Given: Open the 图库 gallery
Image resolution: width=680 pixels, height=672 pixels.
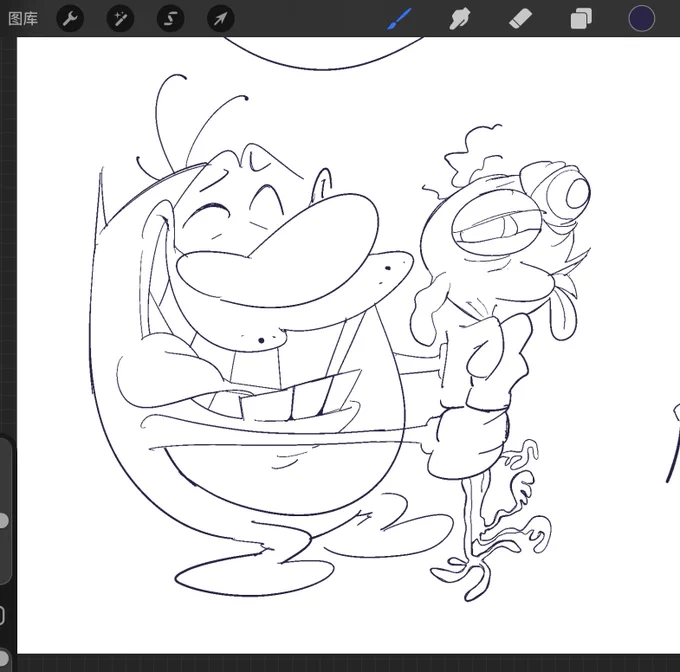Looking at the screenshot, I should click(23, 19).
